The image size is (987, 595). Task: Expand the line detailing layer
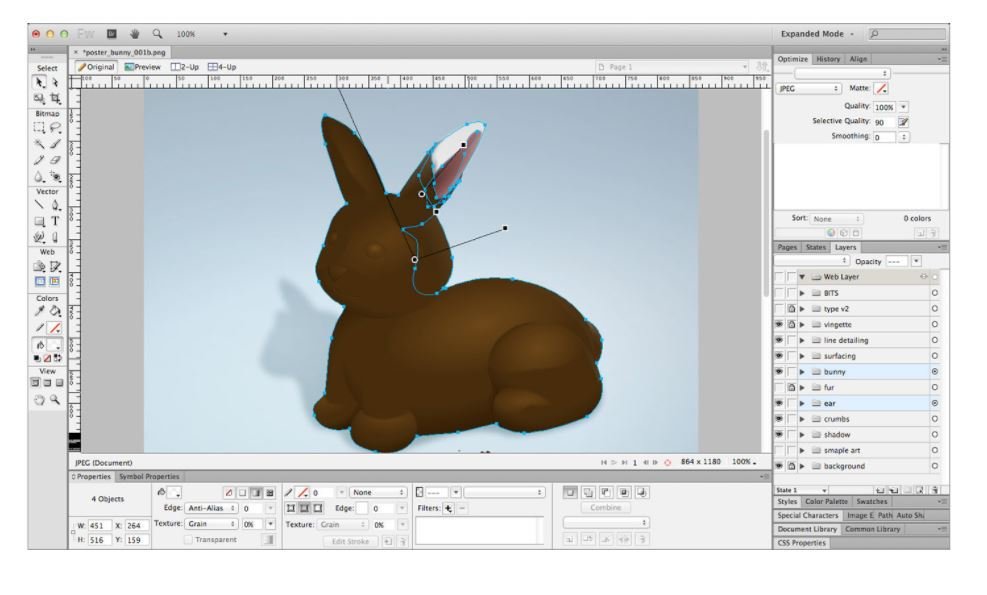802,340
